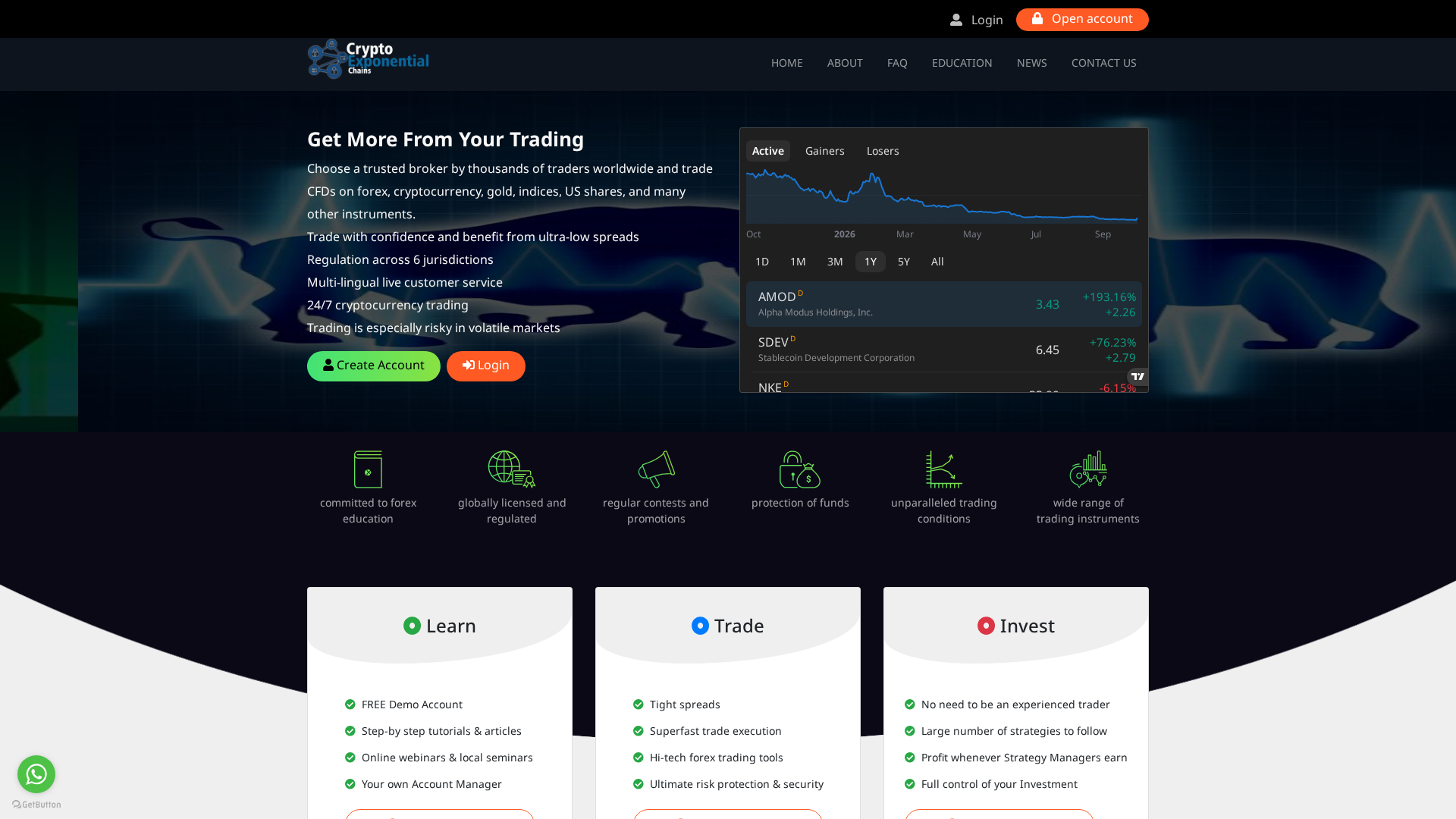Open the ABOUT menu item

point(845,63)
